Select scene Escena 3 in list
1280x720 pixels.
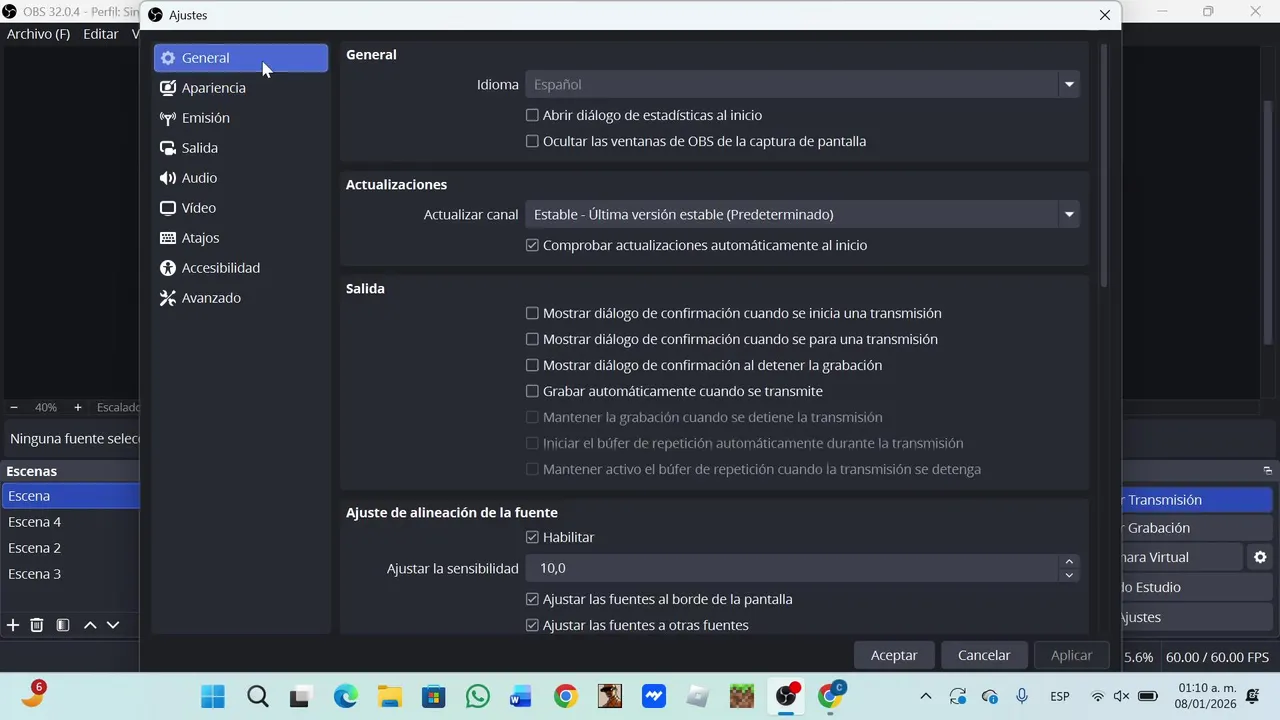[70, 574]
